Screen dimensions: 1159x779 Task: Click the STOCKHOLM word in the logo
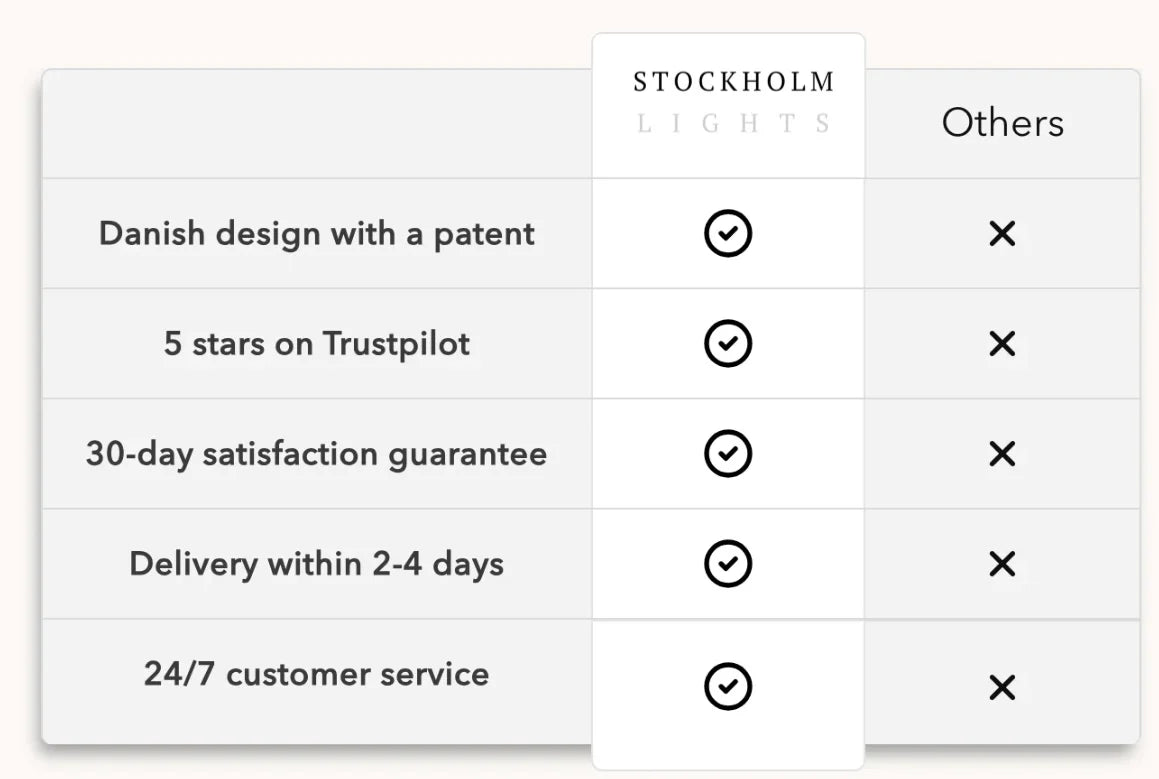coord(733,82)
